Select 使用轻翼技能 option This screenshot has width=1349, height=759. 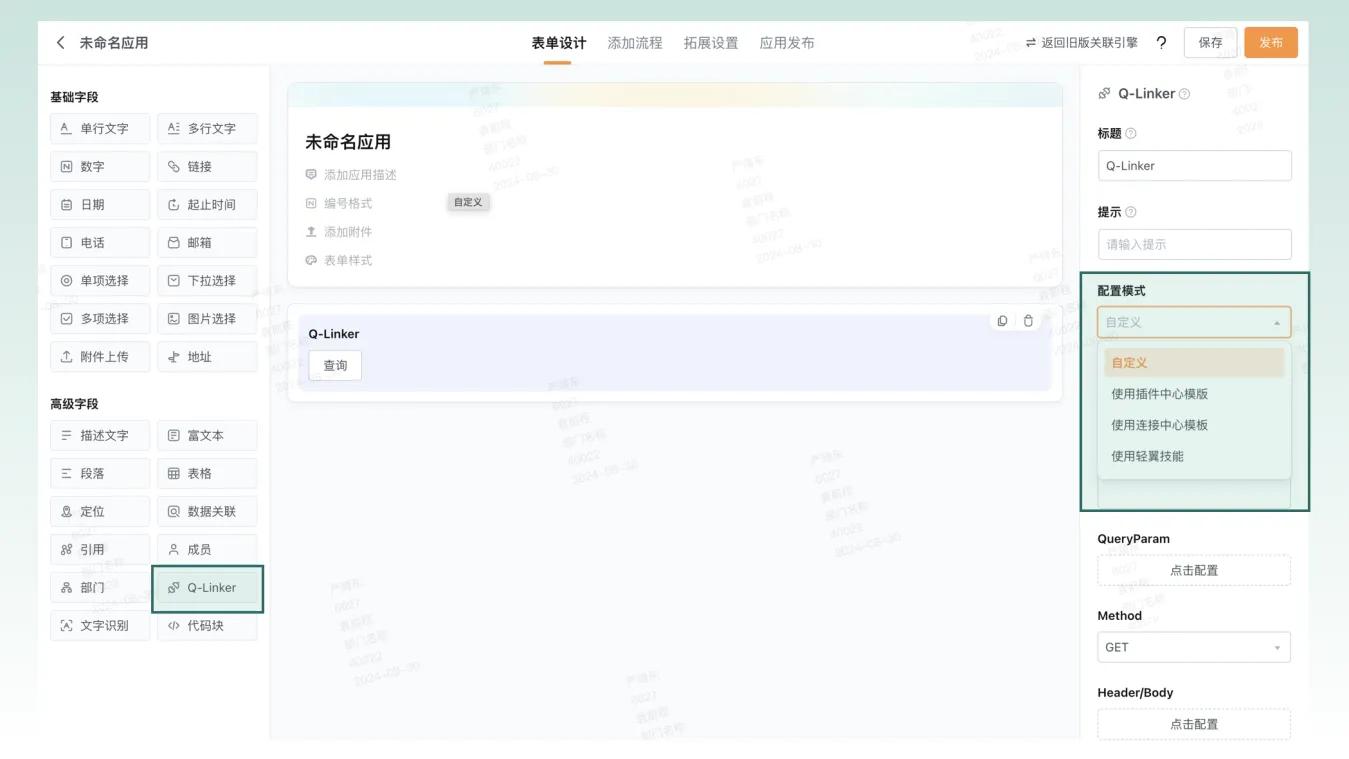point(1194,456)
